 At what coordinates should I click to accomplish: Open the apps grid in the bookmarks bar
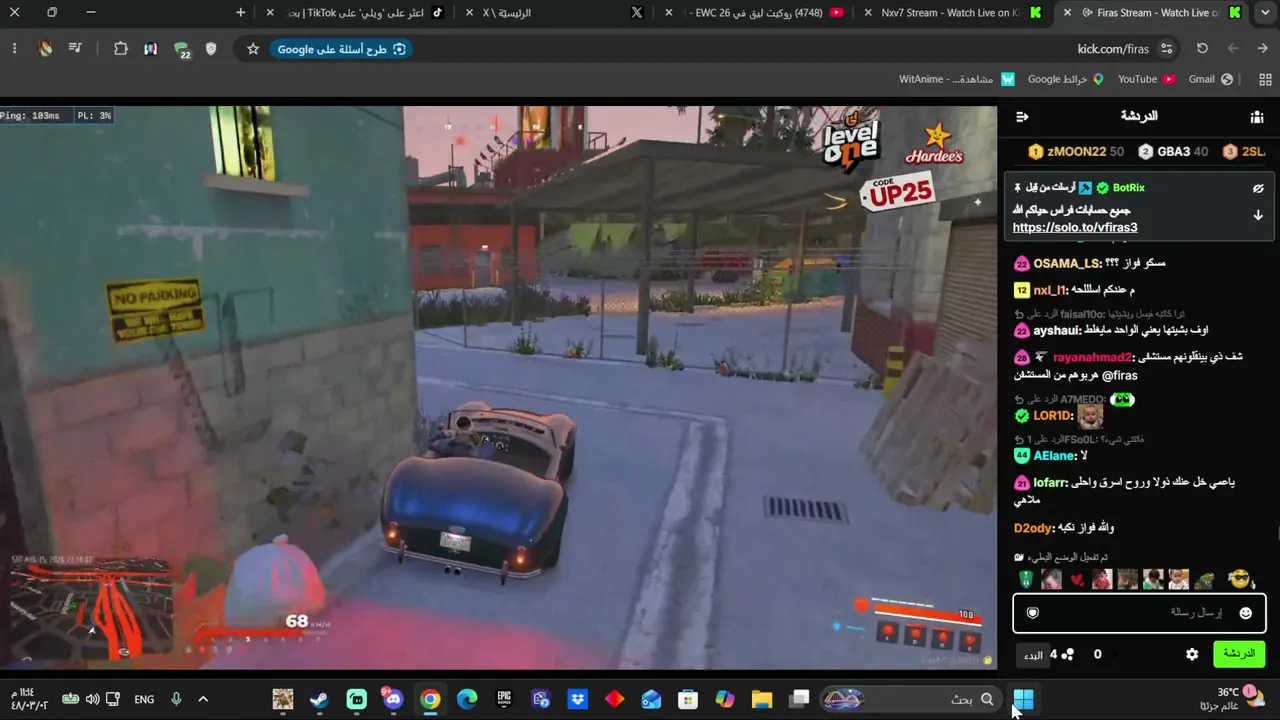[x=1265, y=79]
